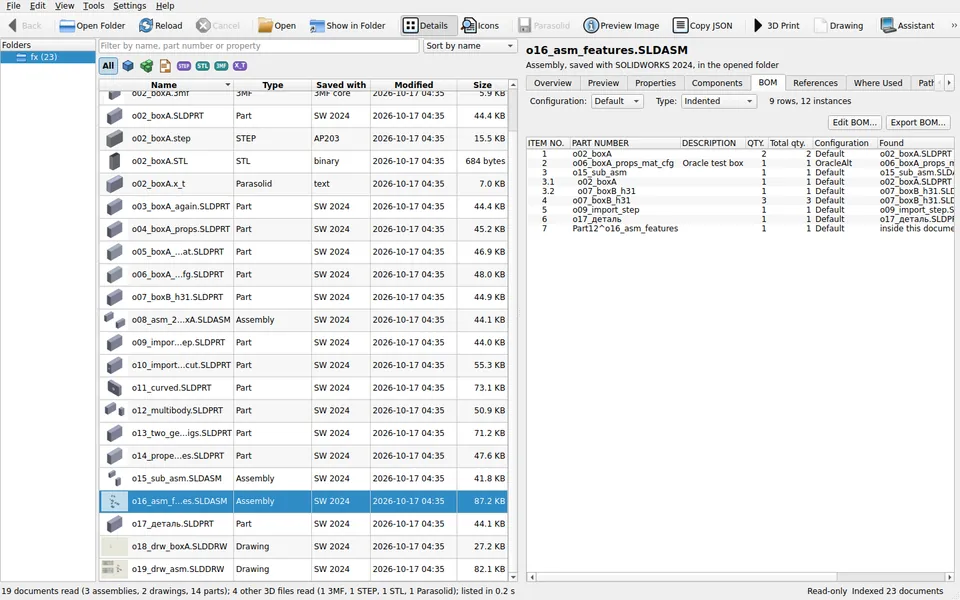Viewport: 960px width, 600px height.
Task: Filter list to STEP files
Action: pos(184,66)
